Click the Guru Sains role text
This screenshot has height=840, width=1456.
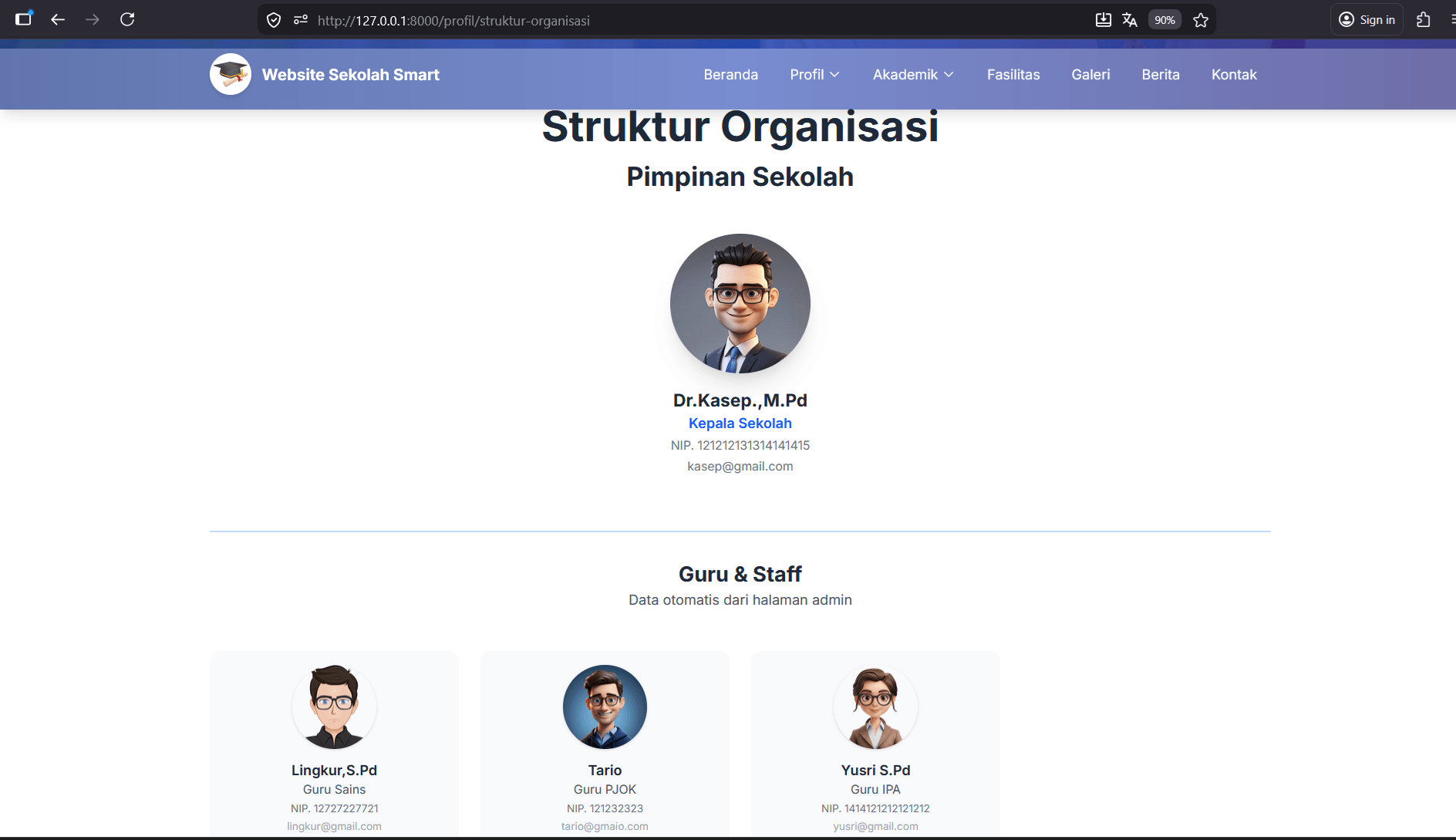click(x=335, y=790)
